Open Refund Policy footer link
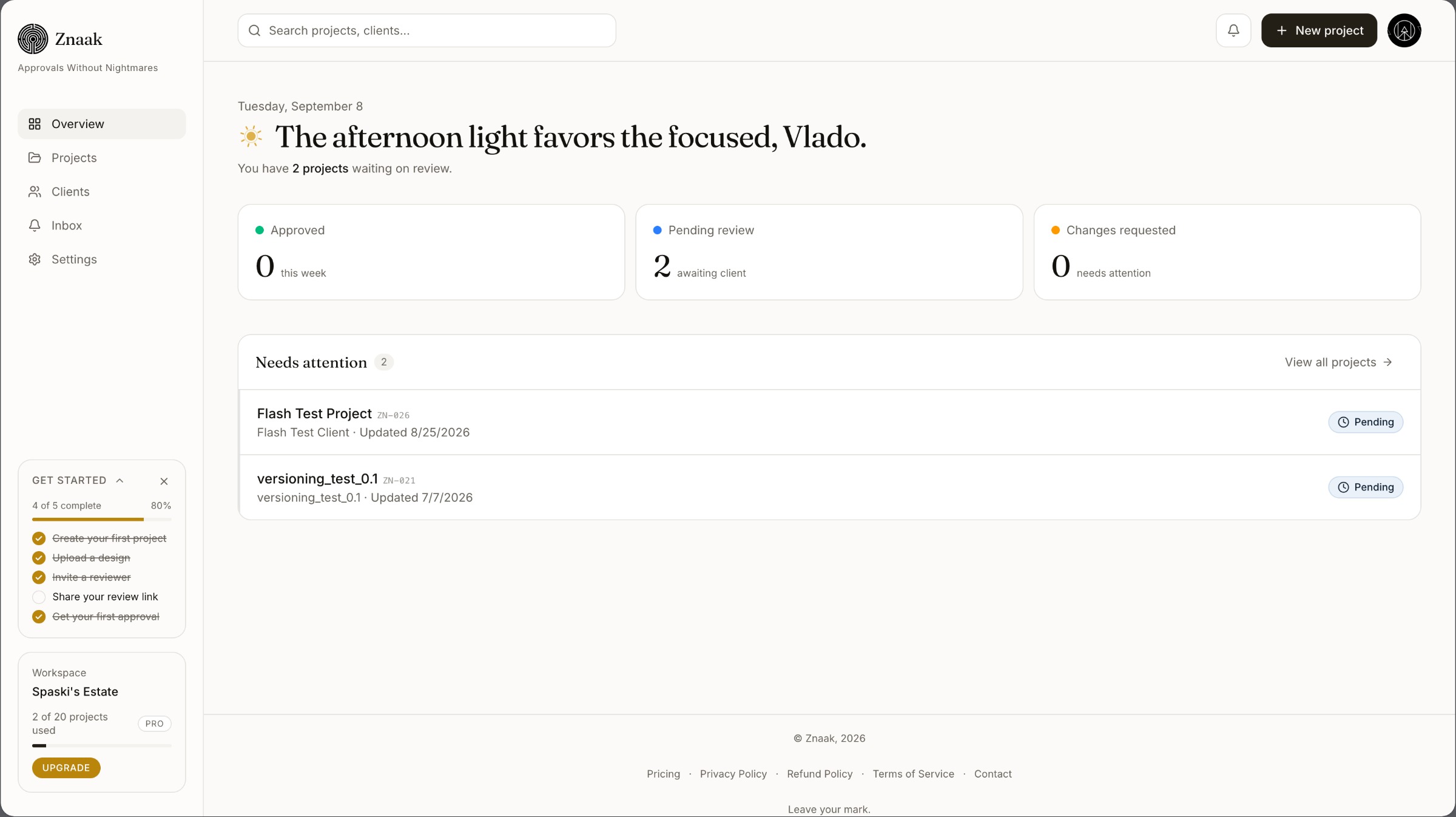Image resolution: width=1456 pixels, height=817 pixels. coord(820,774)
